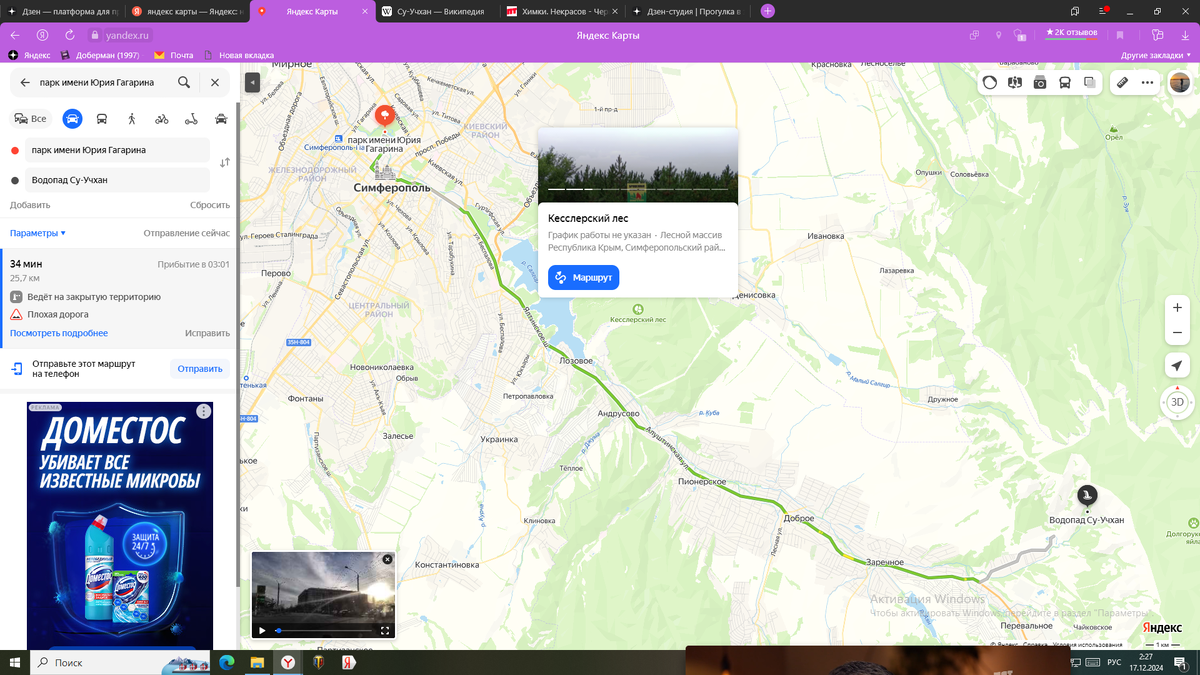Open browser downloads icon
The width and height of the screenshot is (1200, 675).
pos(1183,35)
